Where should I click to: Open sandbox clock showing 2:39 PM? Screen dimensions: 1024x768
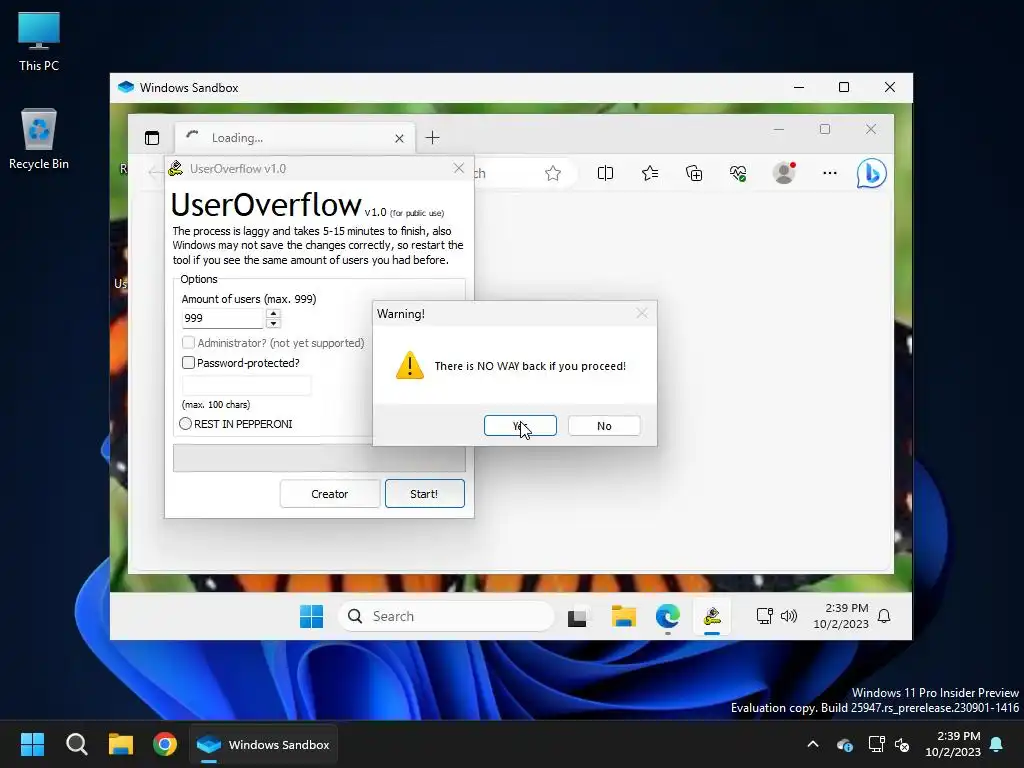tap(840, 616)
